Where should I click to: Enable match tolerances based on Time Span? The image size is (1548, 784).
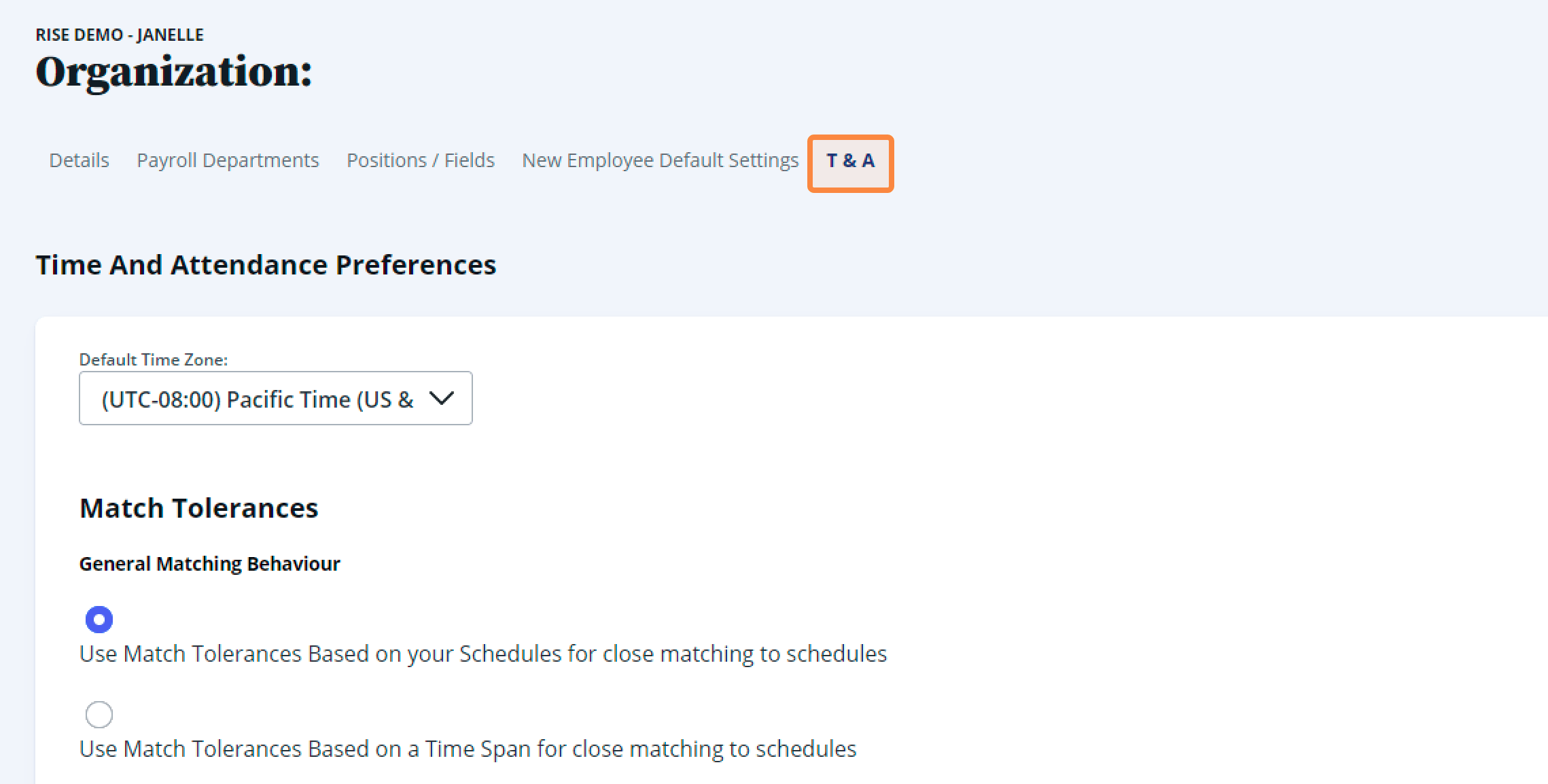[x=99, y=714]
